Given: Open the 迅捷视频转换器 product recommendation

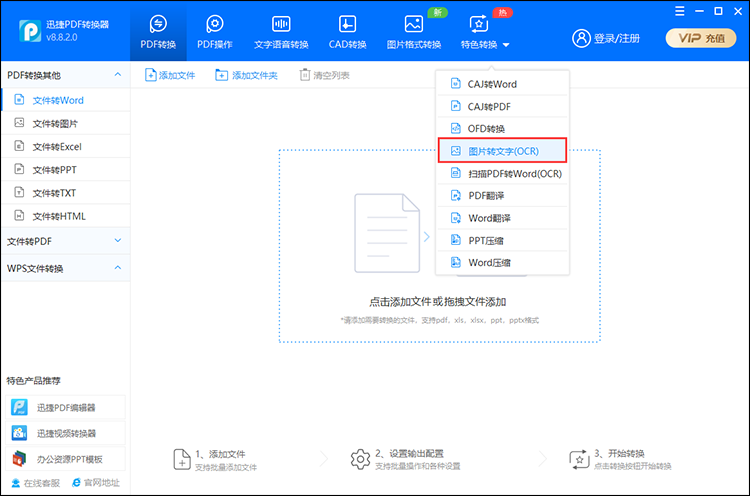Looking at the screenshot, I should [x=66, y=433].
